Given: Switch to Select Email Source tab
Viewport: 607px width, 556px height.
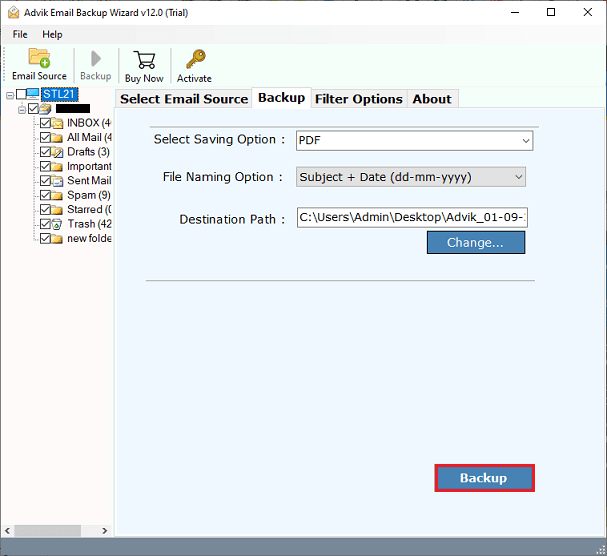Looking at the screenshot, I should coord(184,99).
